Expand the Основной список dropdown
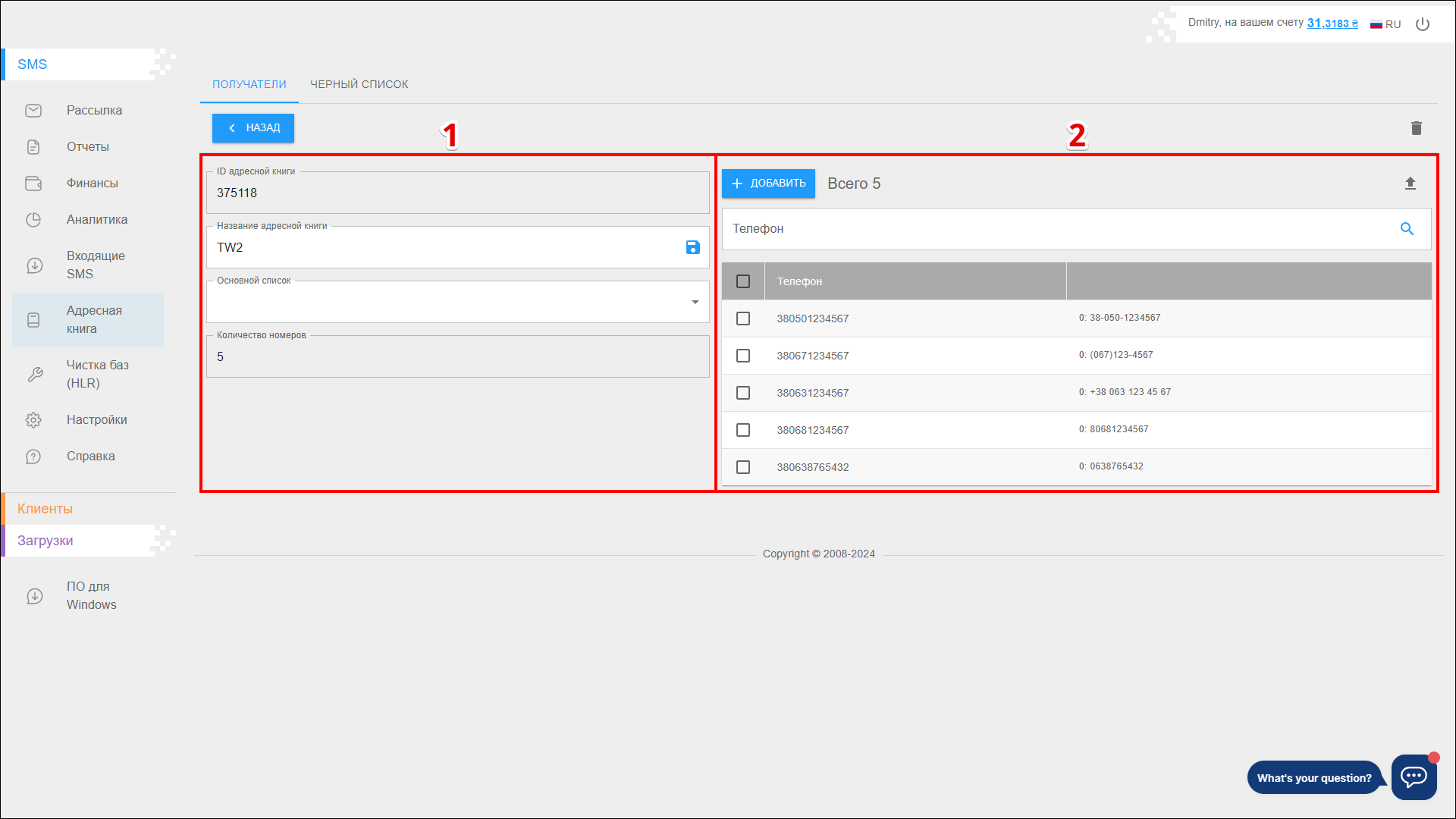Image resolution: width=1456 pixels, height=819 pixels. pos(695,302)
